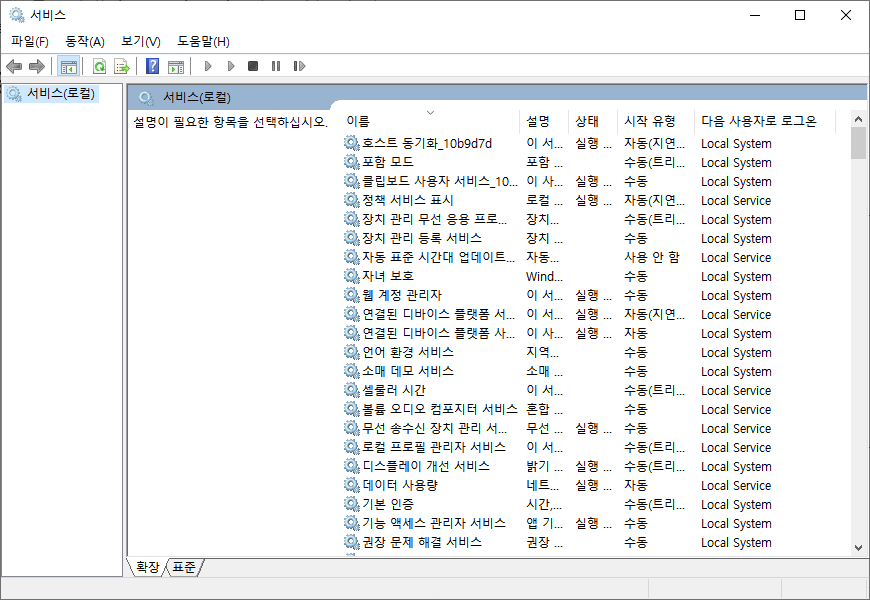The height and width of the screenshot is (600, 870).
Task: Click the Refresh toolbar icon
Action: [x=99, y=67]
